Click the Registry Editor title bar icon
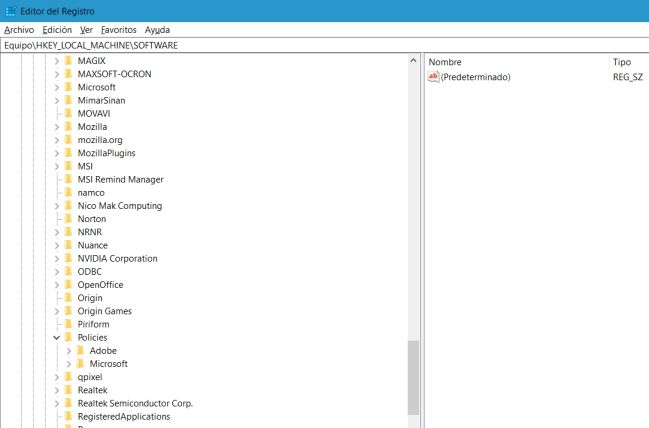This screenshot has width=649, height=428. [10, 11]
